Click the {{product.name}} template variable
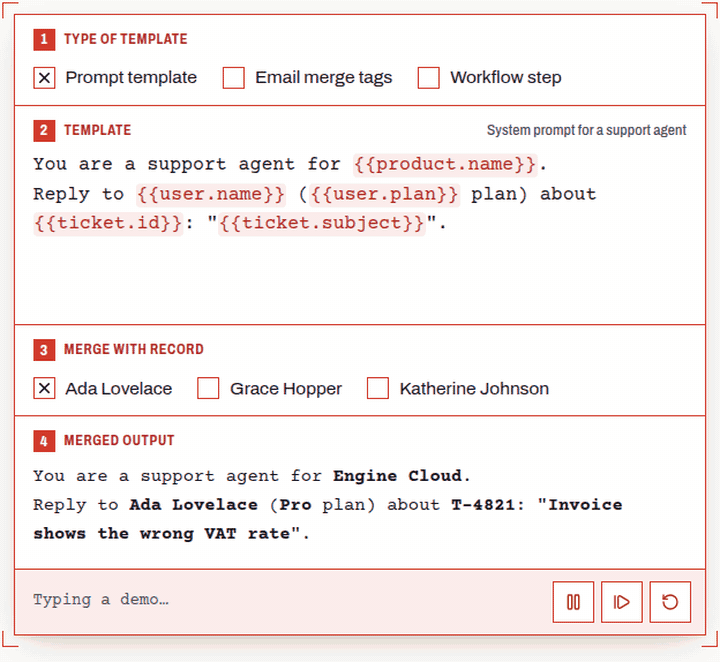This screenshot has width=720, height=662. 445,164
